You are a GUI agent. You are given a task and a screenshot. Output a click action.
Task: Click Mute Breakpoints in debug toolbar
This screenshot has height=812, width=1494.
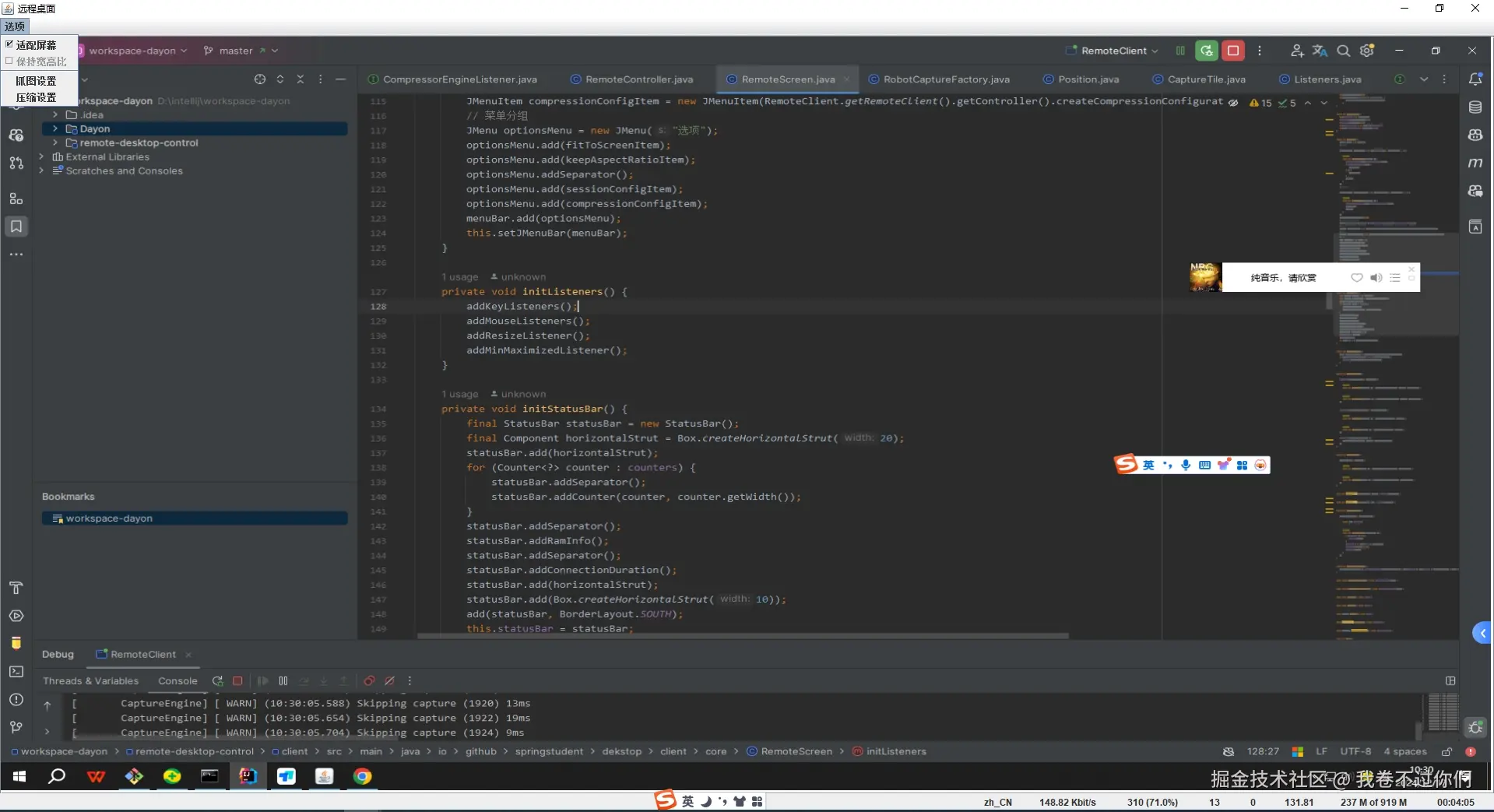(389, 680)
